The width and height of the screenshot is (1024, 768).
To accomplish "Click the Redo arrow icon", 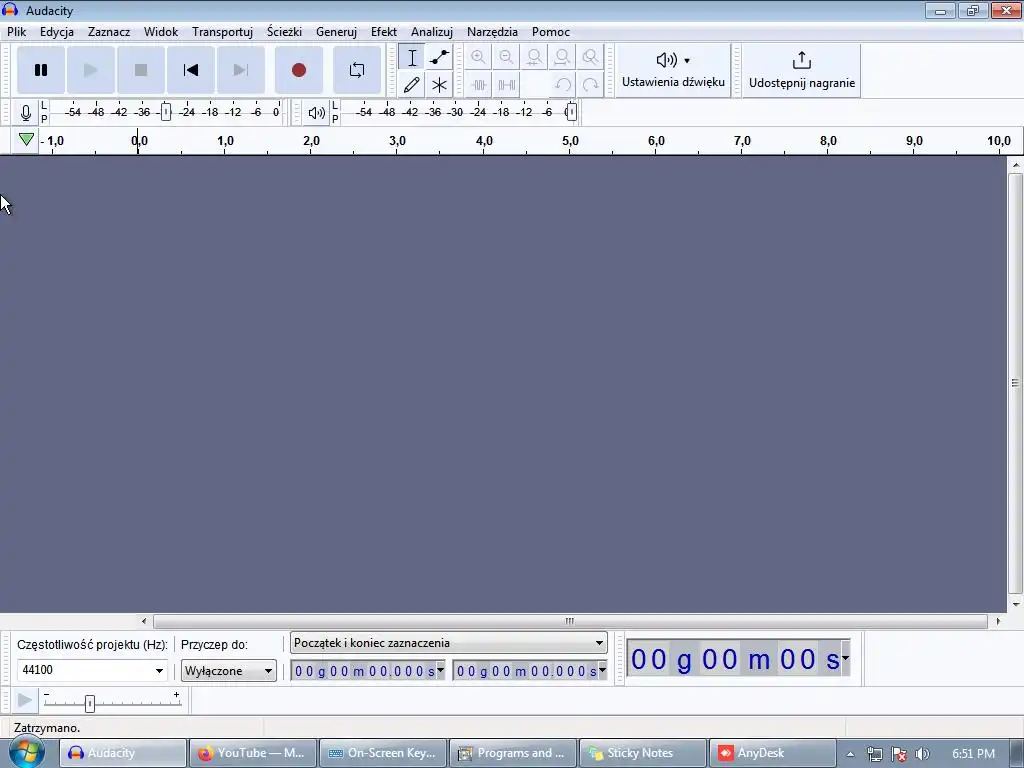I will point(590,85).
